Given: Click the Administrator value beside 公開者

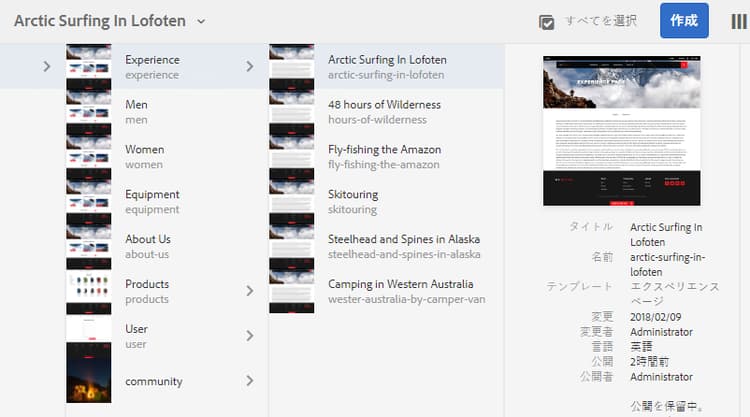Looking at the screenshot, I should click(x=661, y=377).
